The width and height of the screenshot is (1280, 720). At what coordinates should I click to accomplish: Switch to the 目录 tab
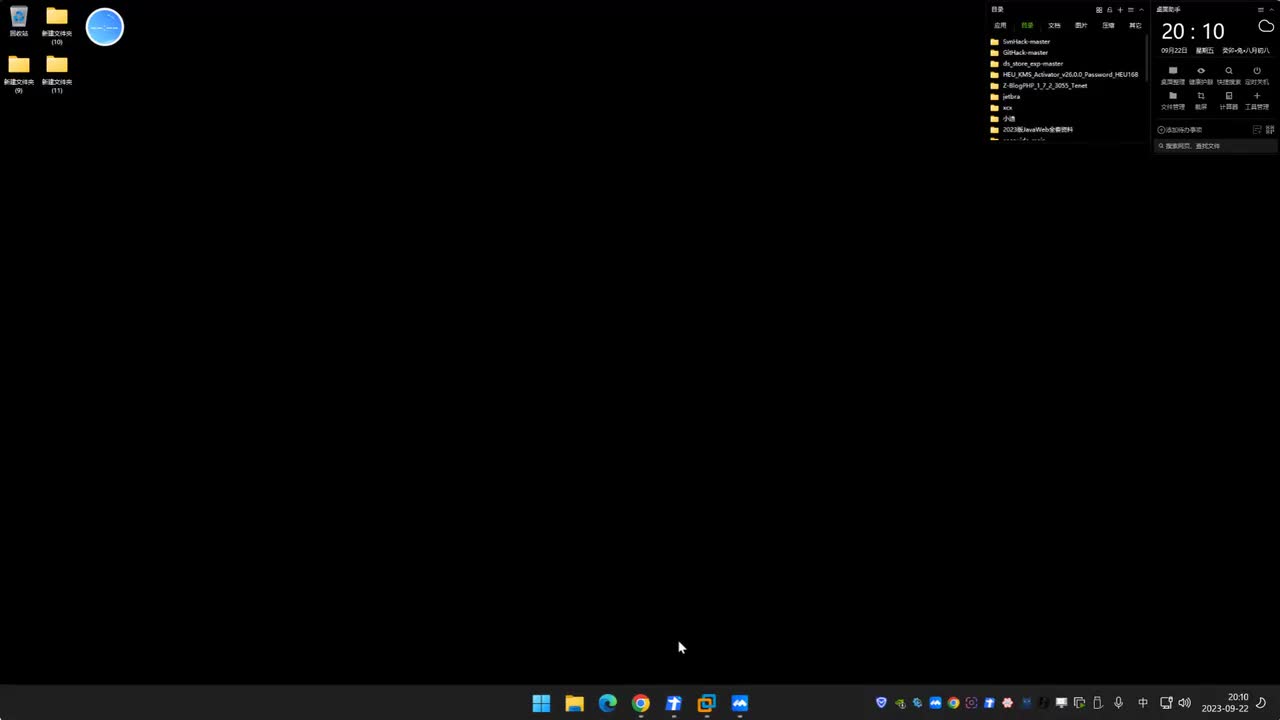point(1027,26)
